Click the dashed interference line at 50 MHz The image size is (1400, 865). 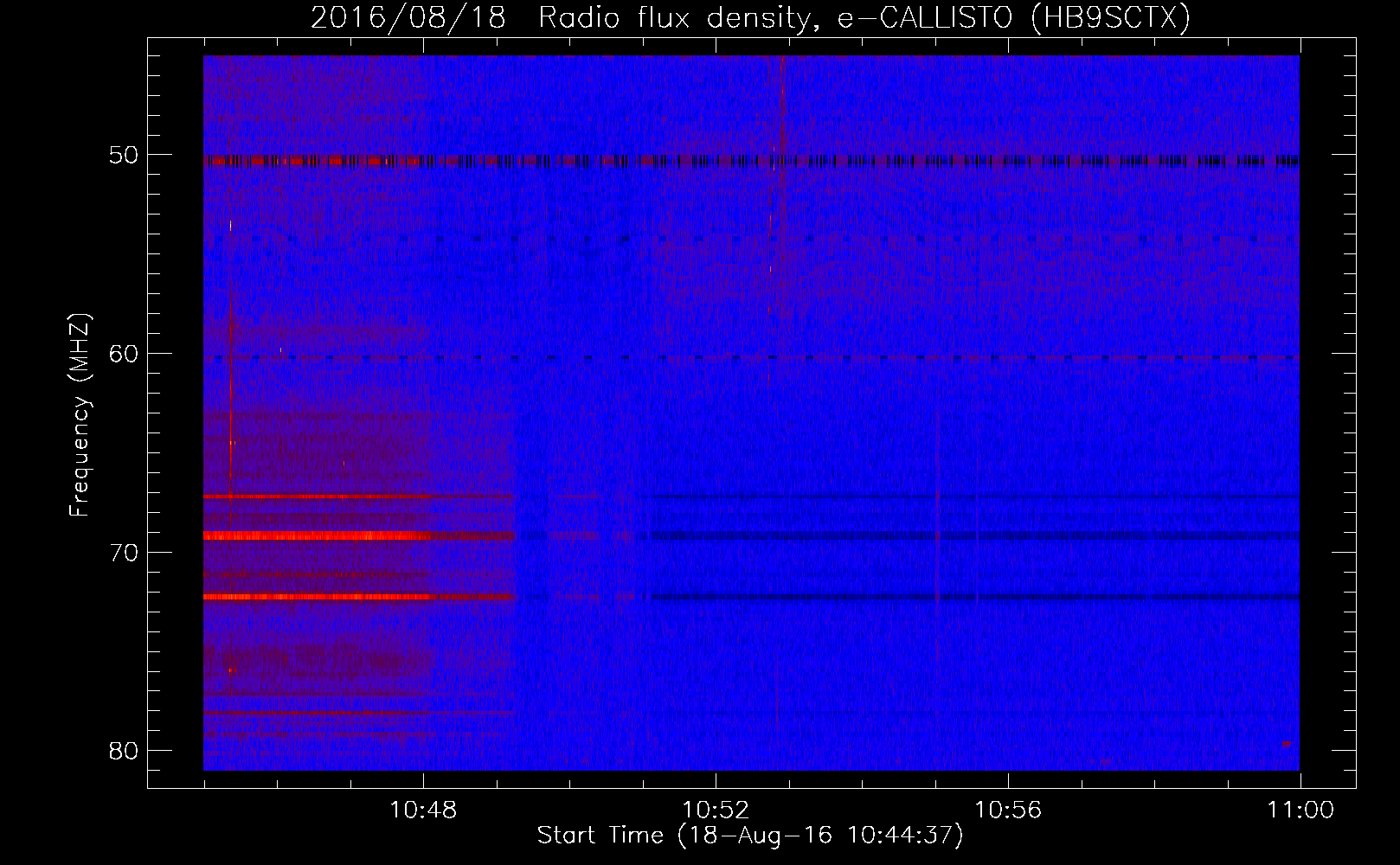tap(751, 160)
